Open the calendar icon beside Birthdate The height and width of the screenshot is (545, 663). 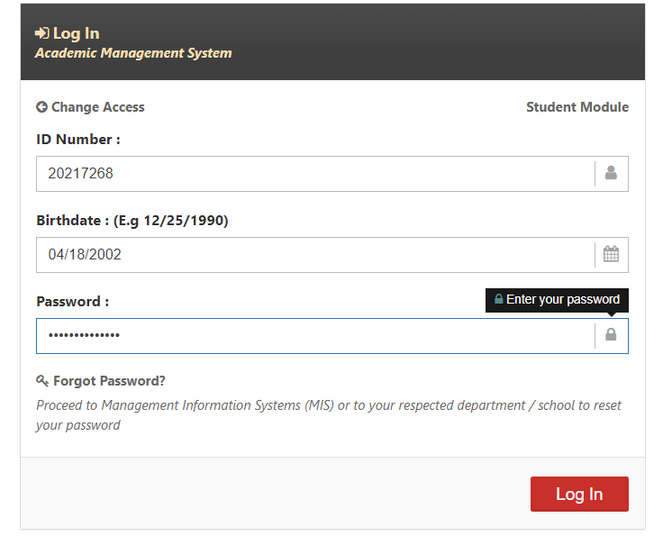pos(611,254)
